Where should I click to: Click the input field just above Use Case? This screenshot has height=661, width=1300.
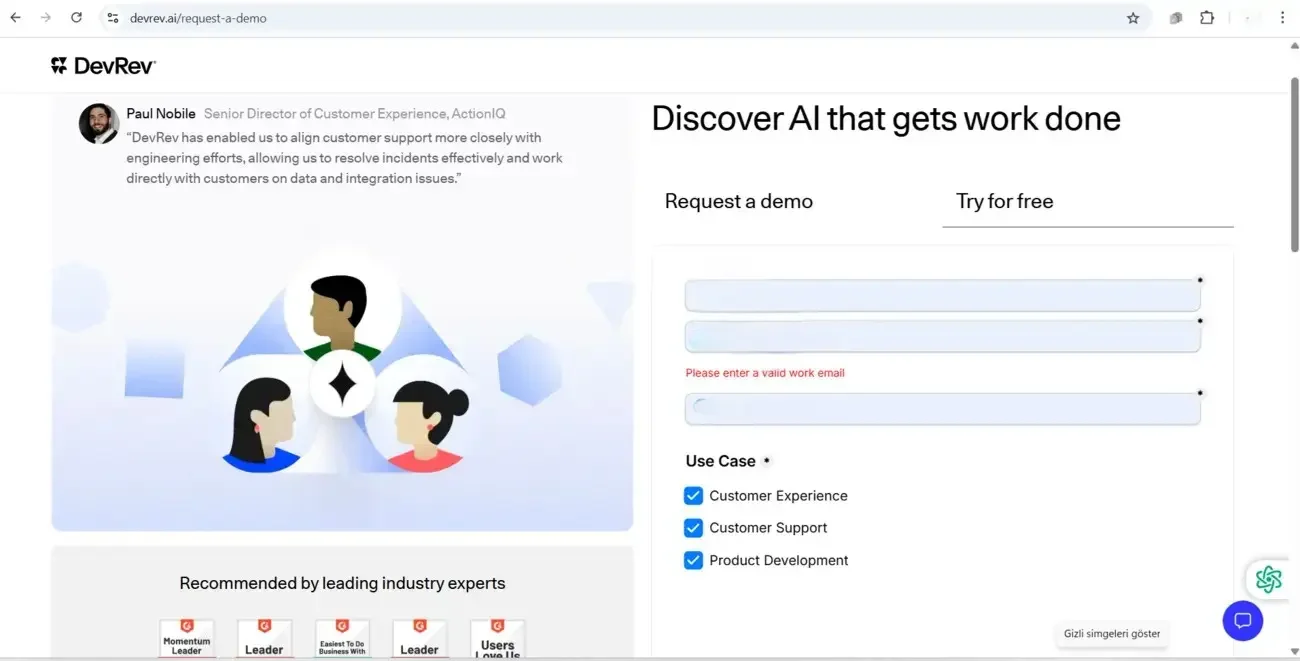[942, 409]
